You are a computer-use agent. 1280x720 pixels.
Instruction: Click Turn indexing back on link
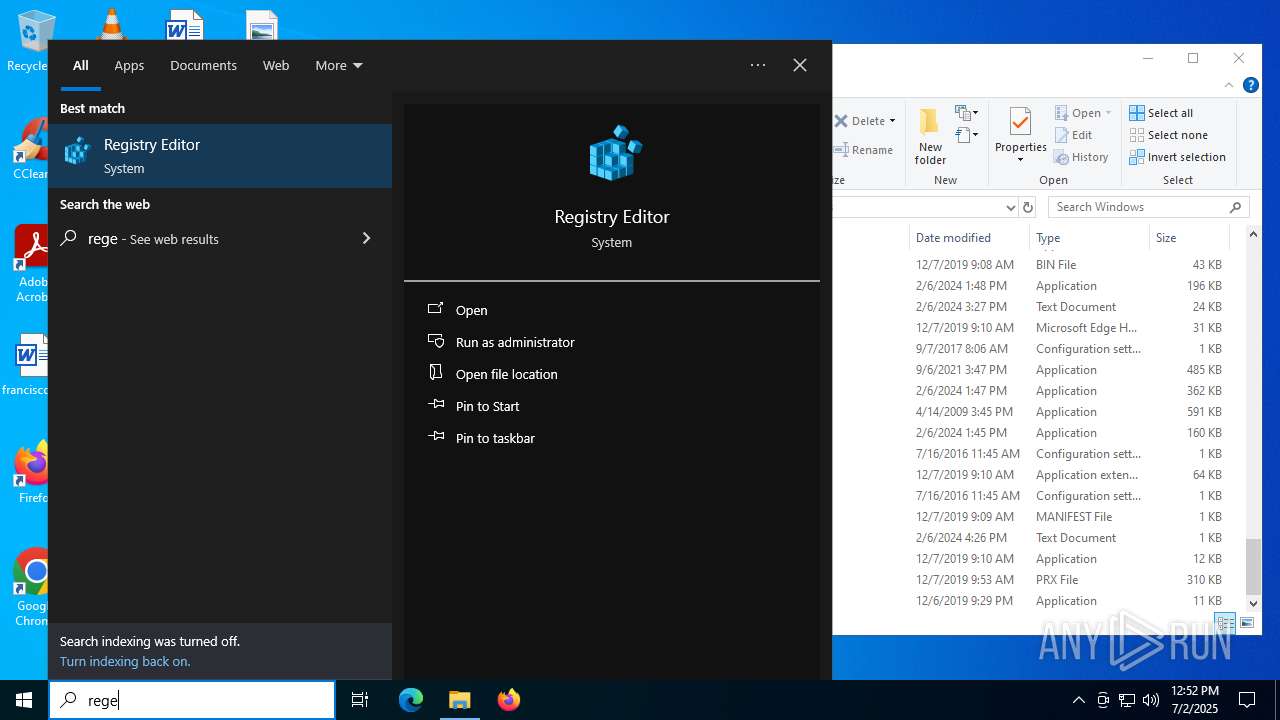tap(125, 661)
